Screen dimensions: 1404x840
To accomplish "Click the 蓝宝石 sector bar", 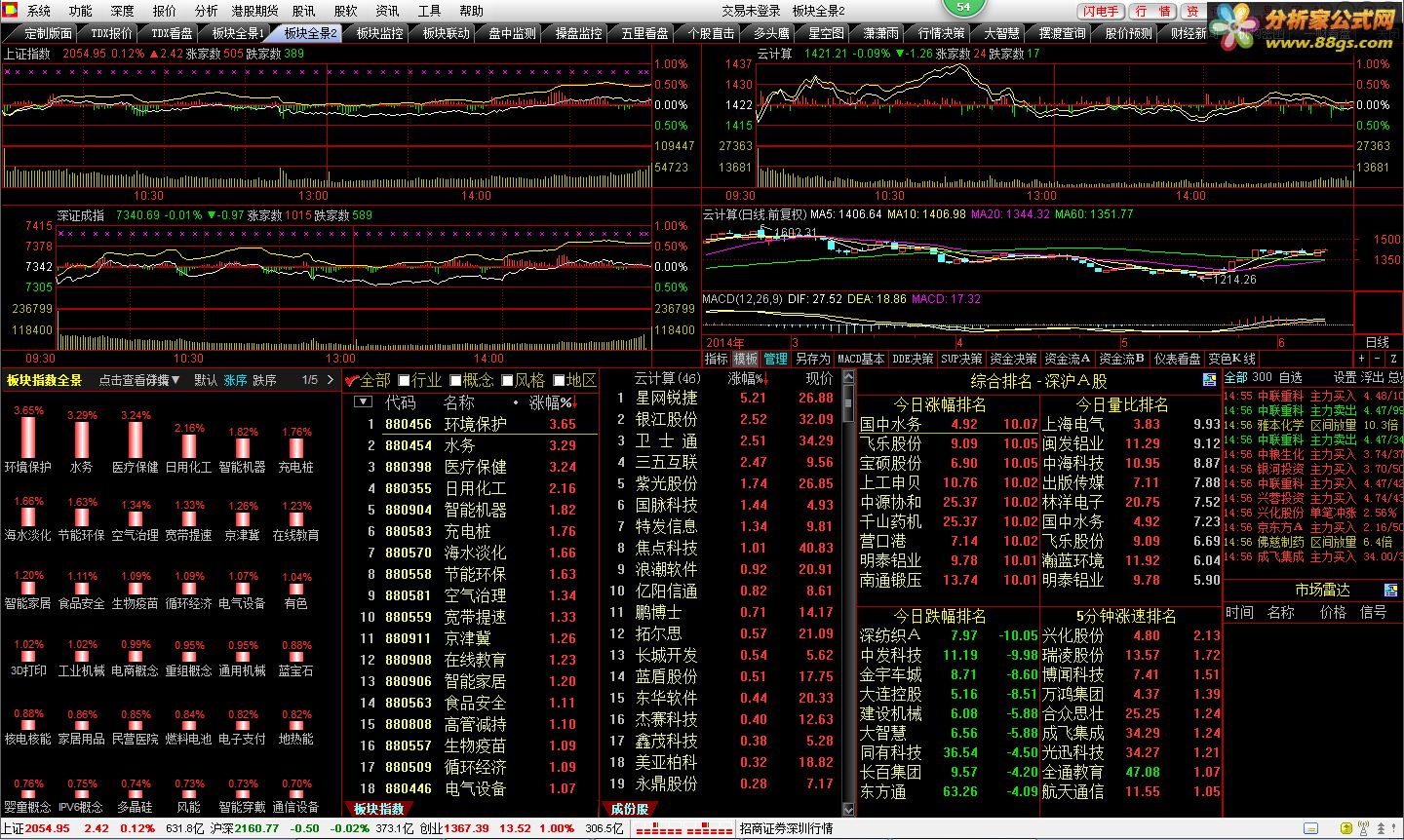I will click(296, 658).
